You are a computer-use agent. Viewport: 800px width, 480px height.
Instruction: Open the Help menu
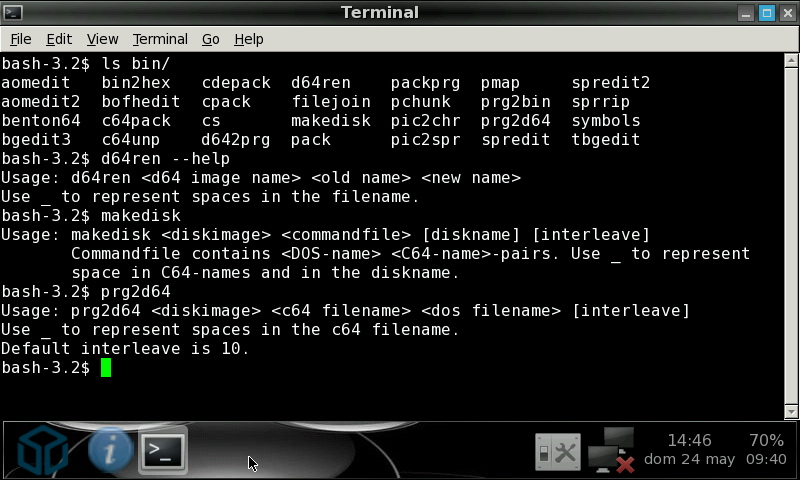click(248, 39)
